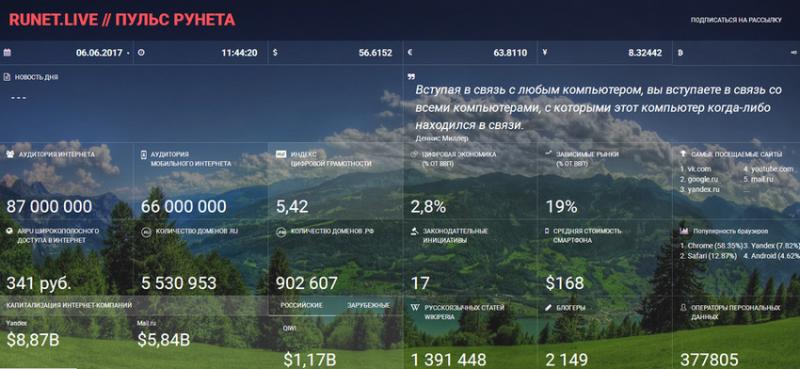Viewport: 800px width, 369px height.
Task: Click the Safari (12.87%) browser entry
Action: 708,256
